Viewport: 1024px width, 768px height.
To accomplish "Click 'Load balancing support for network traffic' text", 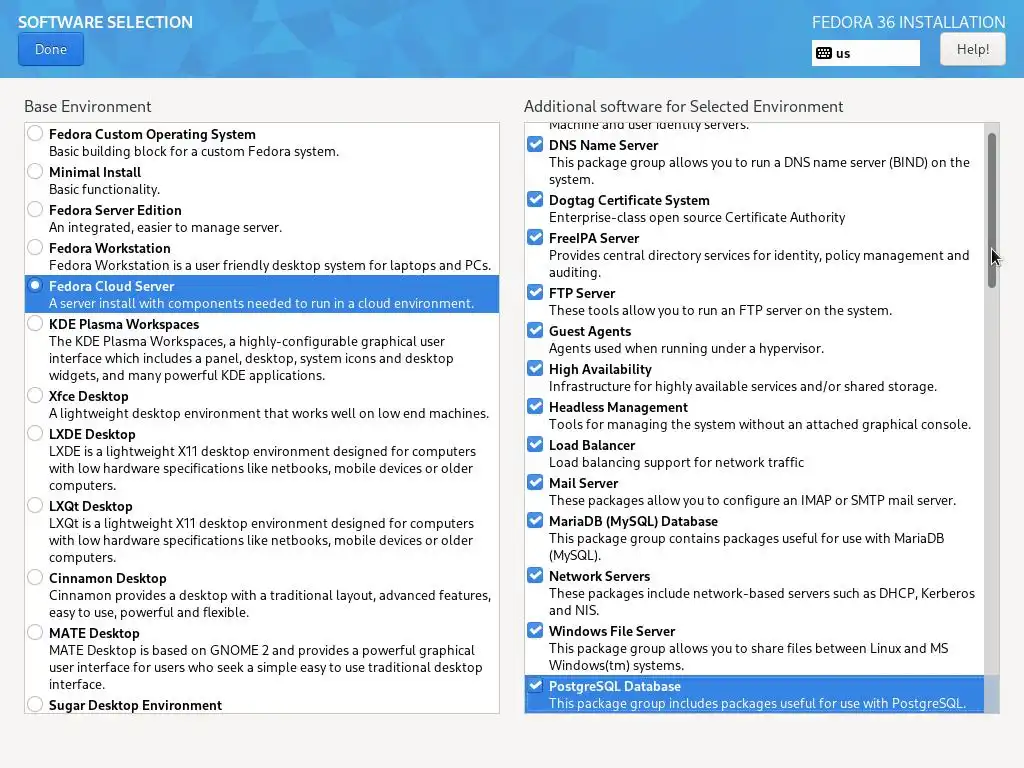I will tap(676, 462).
